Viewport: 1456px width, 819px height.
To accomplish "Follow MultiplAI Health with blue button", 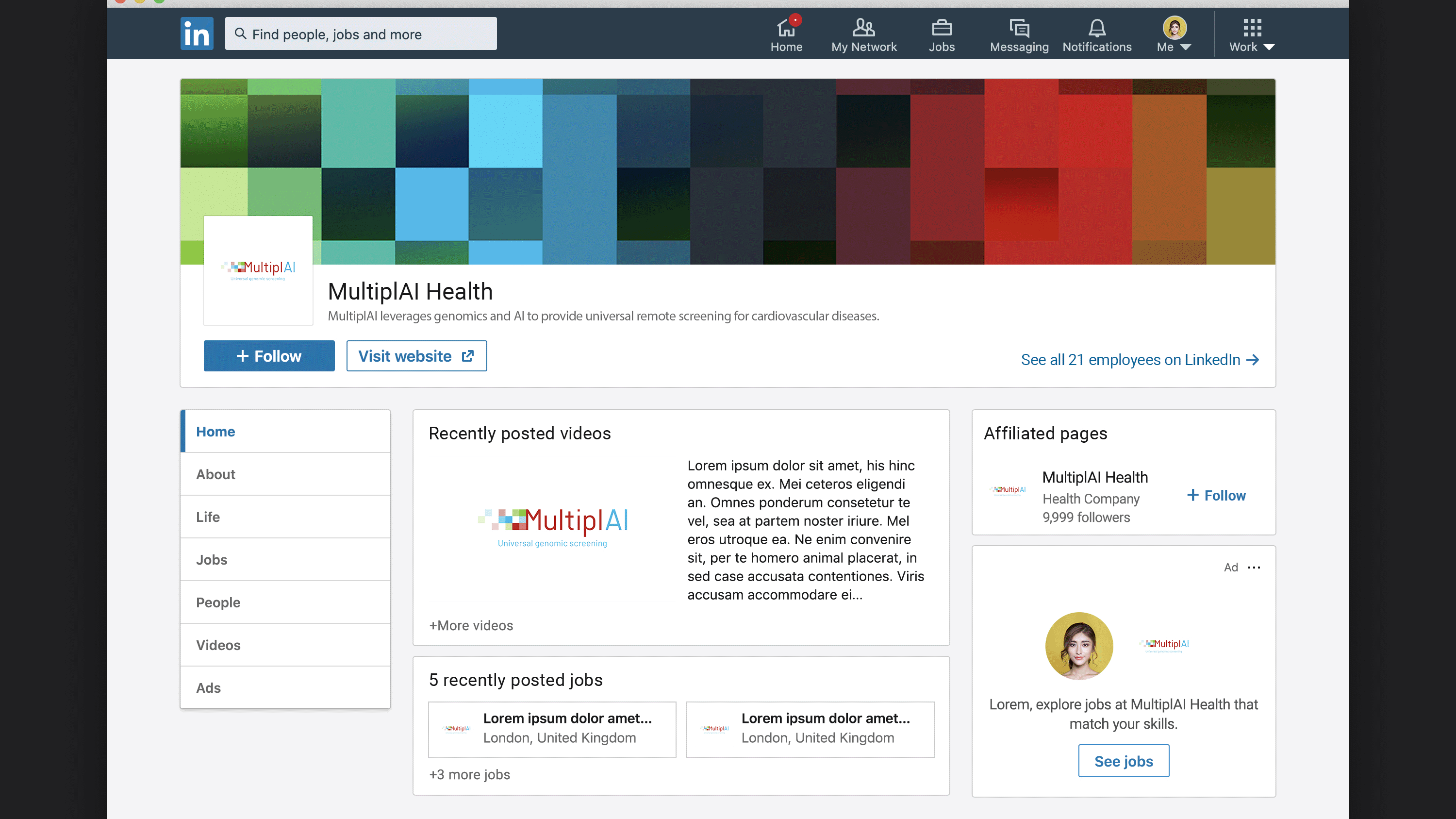I will tap(269, 356).
